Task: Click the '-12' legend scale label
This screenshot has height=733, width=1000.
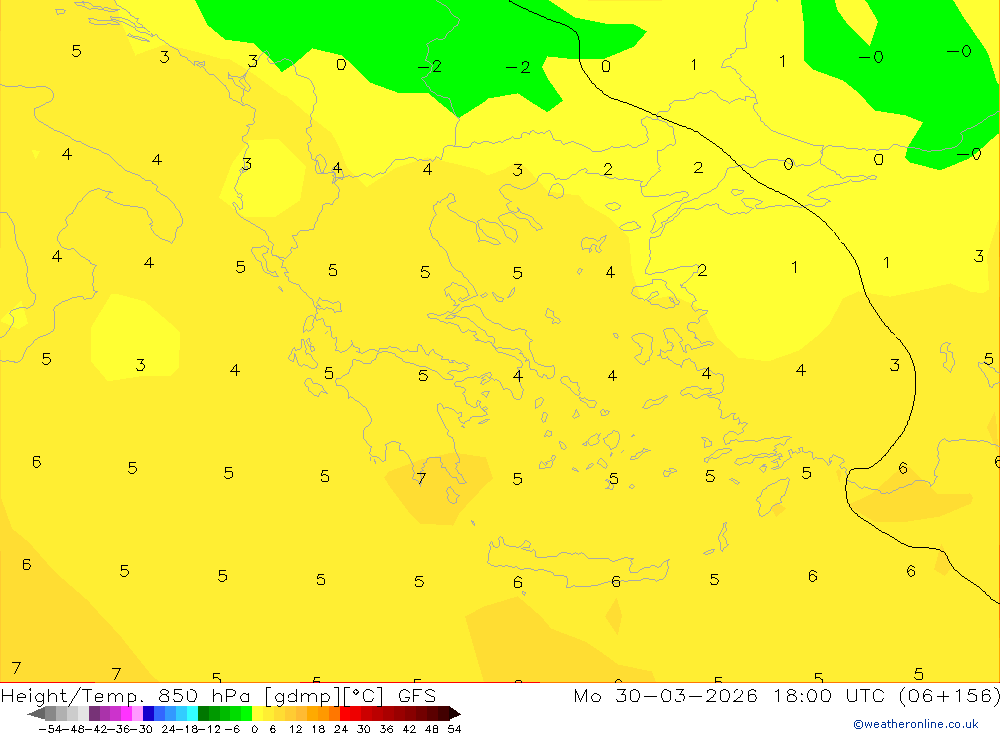Action: [209, 729]
